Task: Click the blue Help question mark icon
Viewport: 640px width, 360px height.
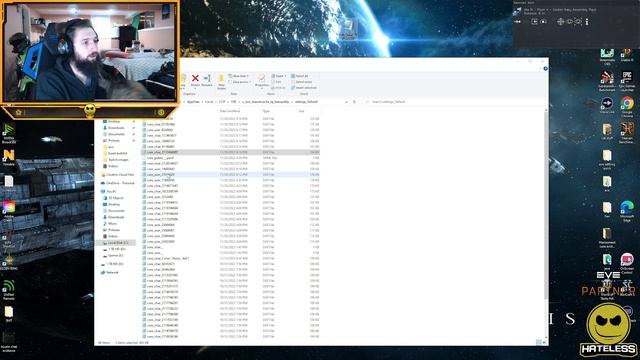Action: tap(545, 69)
